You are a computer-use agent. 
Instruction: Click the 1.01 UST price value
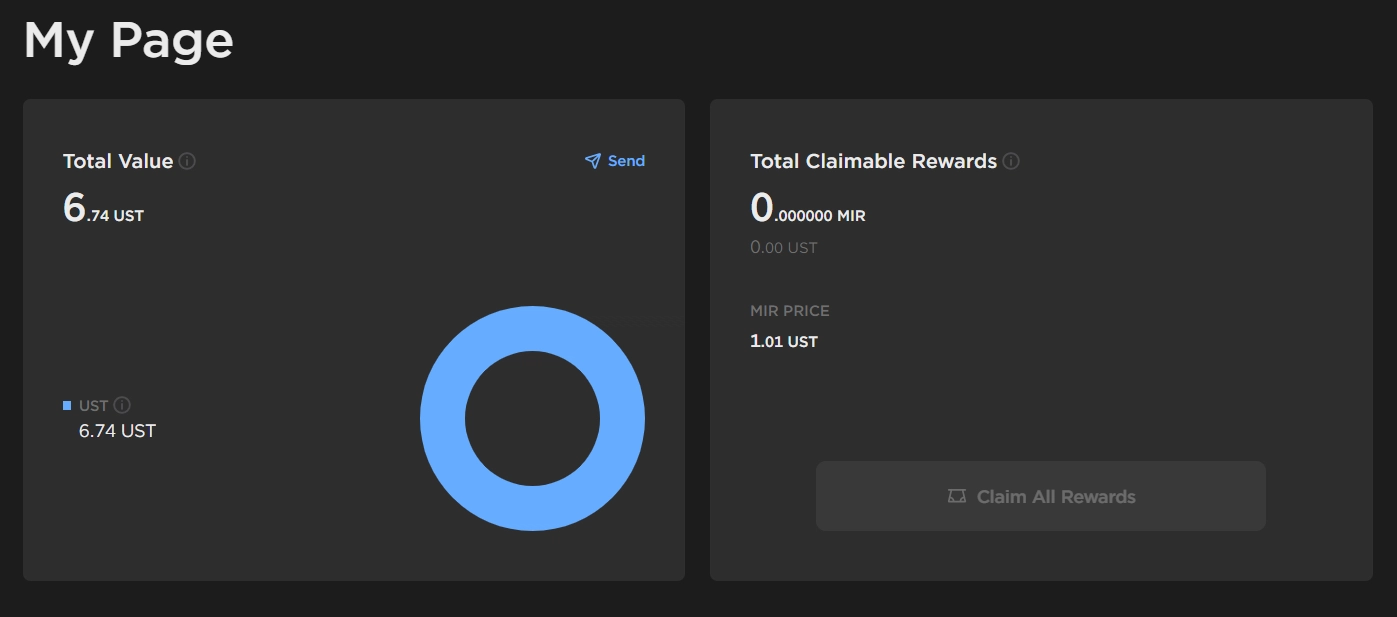coord(783,341)
